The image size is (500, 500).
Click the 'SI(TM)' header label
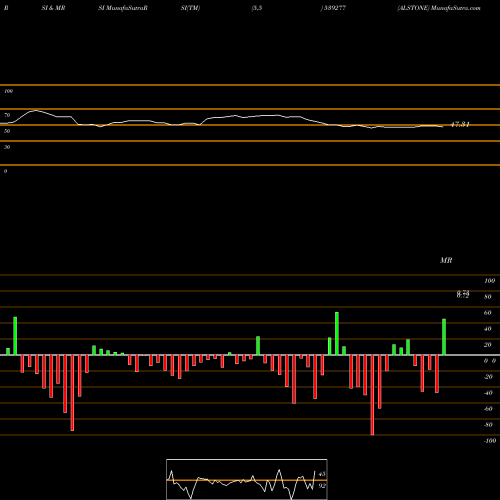(190, 8)
